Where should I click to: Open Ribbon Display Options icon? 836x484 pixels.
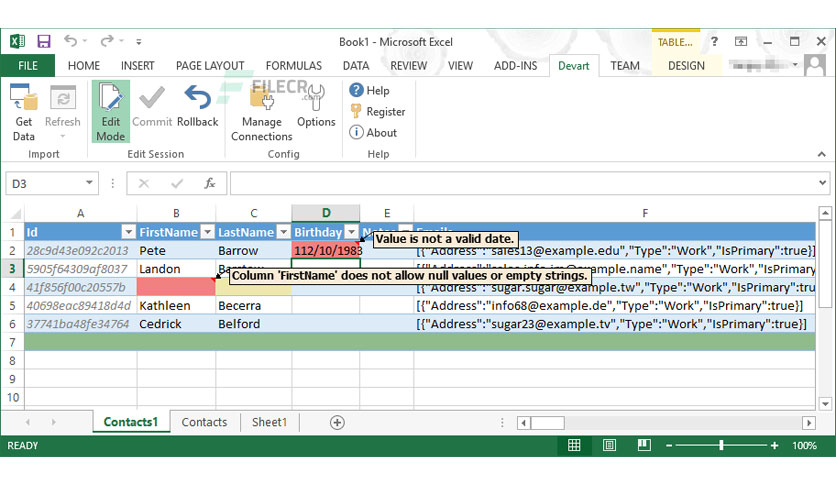pos(741,41)
